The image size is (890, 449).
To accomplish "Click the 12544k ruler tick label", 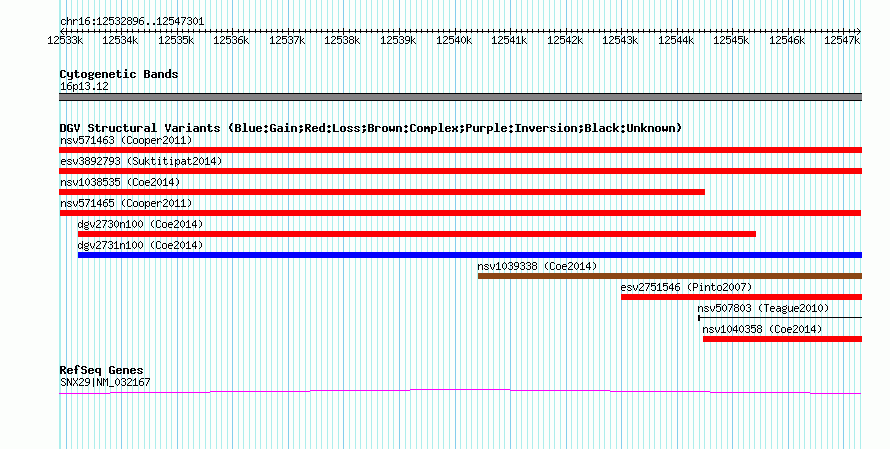I will click(x=676, y=41).
